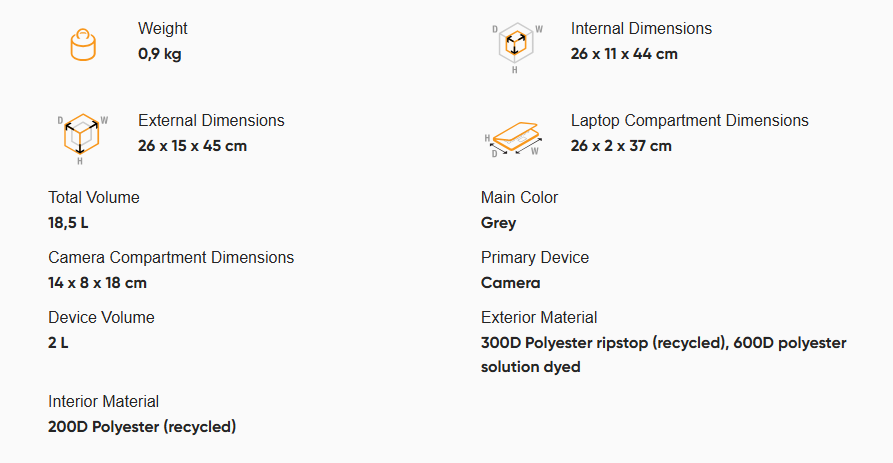This screenshot has width=893, height=463.
Task: Select the 300D Polyester ripstop material text
Action: tap(663, 355)
